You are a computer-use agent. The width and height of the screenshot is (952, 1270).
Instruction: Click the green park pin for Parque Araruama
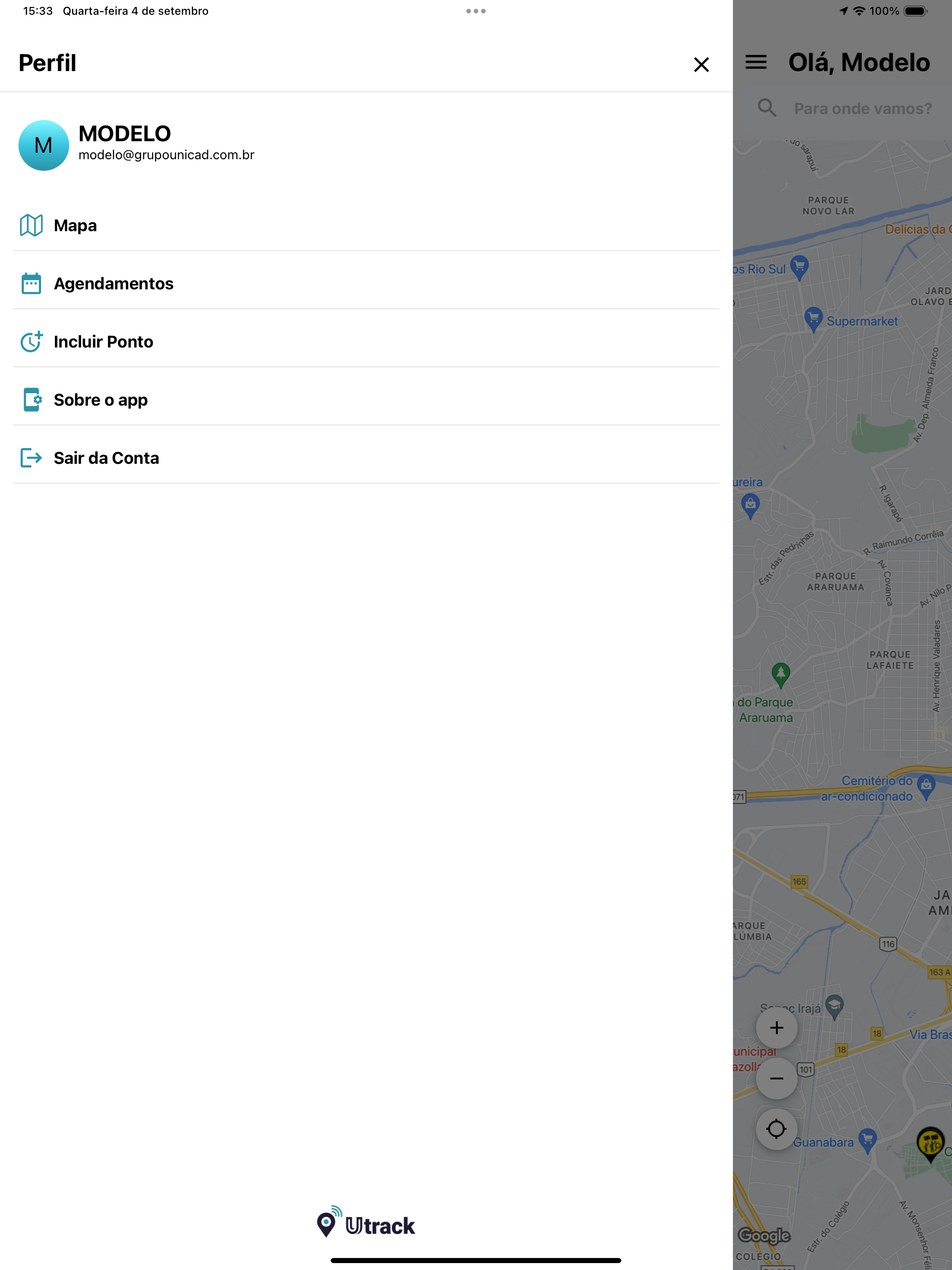tap(780, 675)
